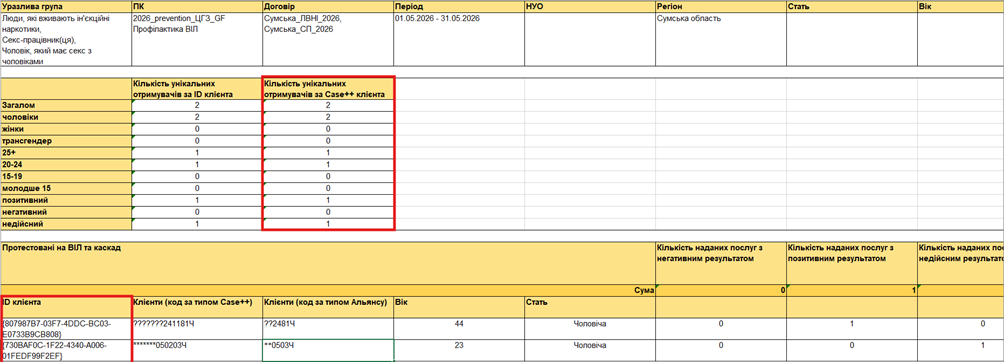Select the 'жінки' row label

pyautogui.click(x=66, y=129)
